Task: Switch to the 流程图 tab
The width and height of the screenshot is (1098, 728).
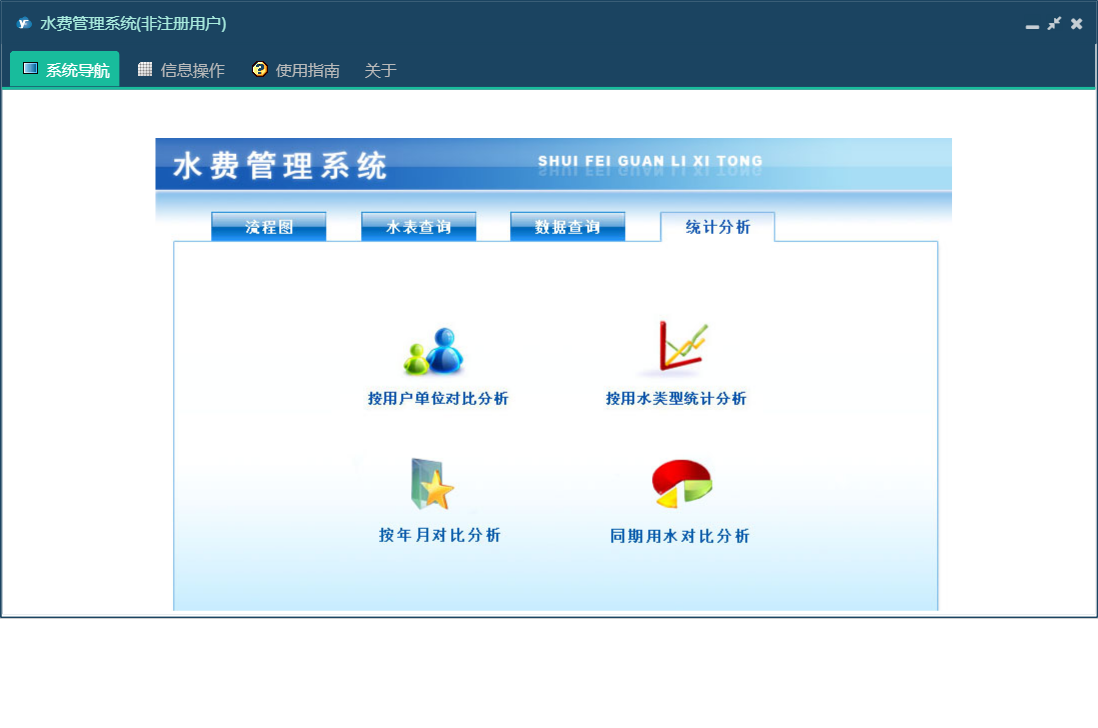Action: point(269,227)
